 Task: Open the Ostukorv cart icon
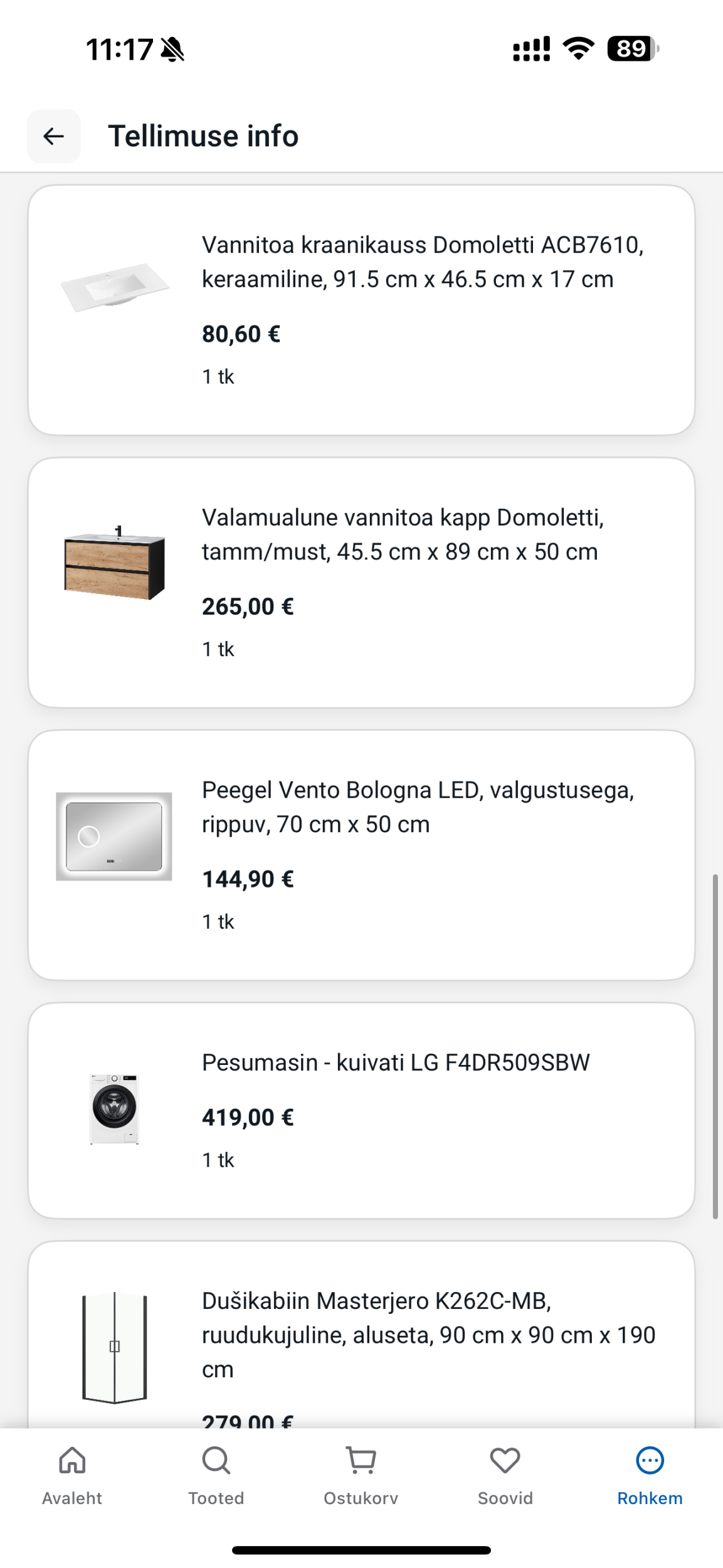tap(361, 1460)
